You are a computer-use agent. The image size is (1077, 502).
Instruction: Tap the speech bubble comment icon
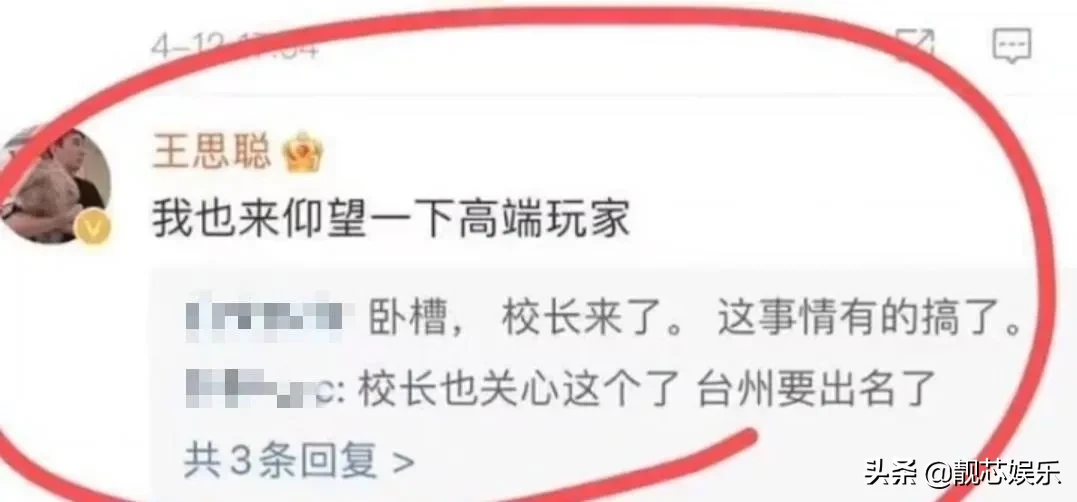pyautogui.click(x=1012, y=47)
